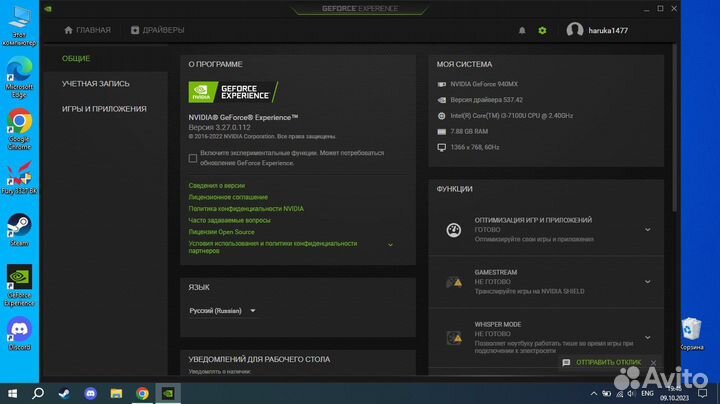Open Google Chrome desktop shortcut
Viewport: 720px width, 404px height.
click(x=19, y=123)
